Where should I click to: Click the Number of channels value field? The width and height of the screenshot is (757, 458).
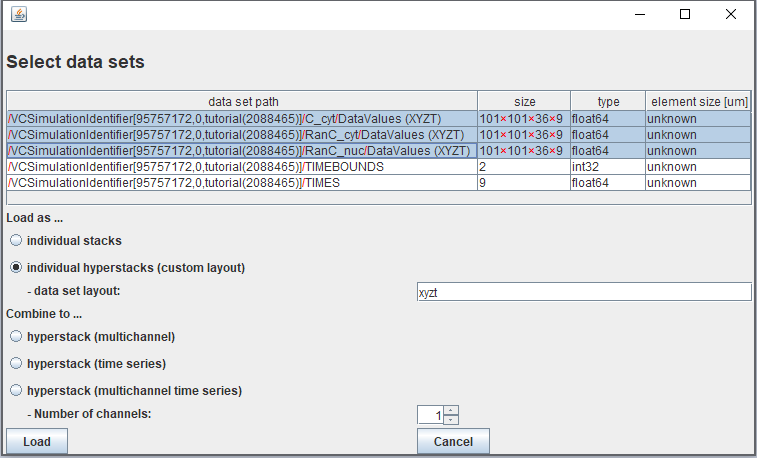click(431, 415)
